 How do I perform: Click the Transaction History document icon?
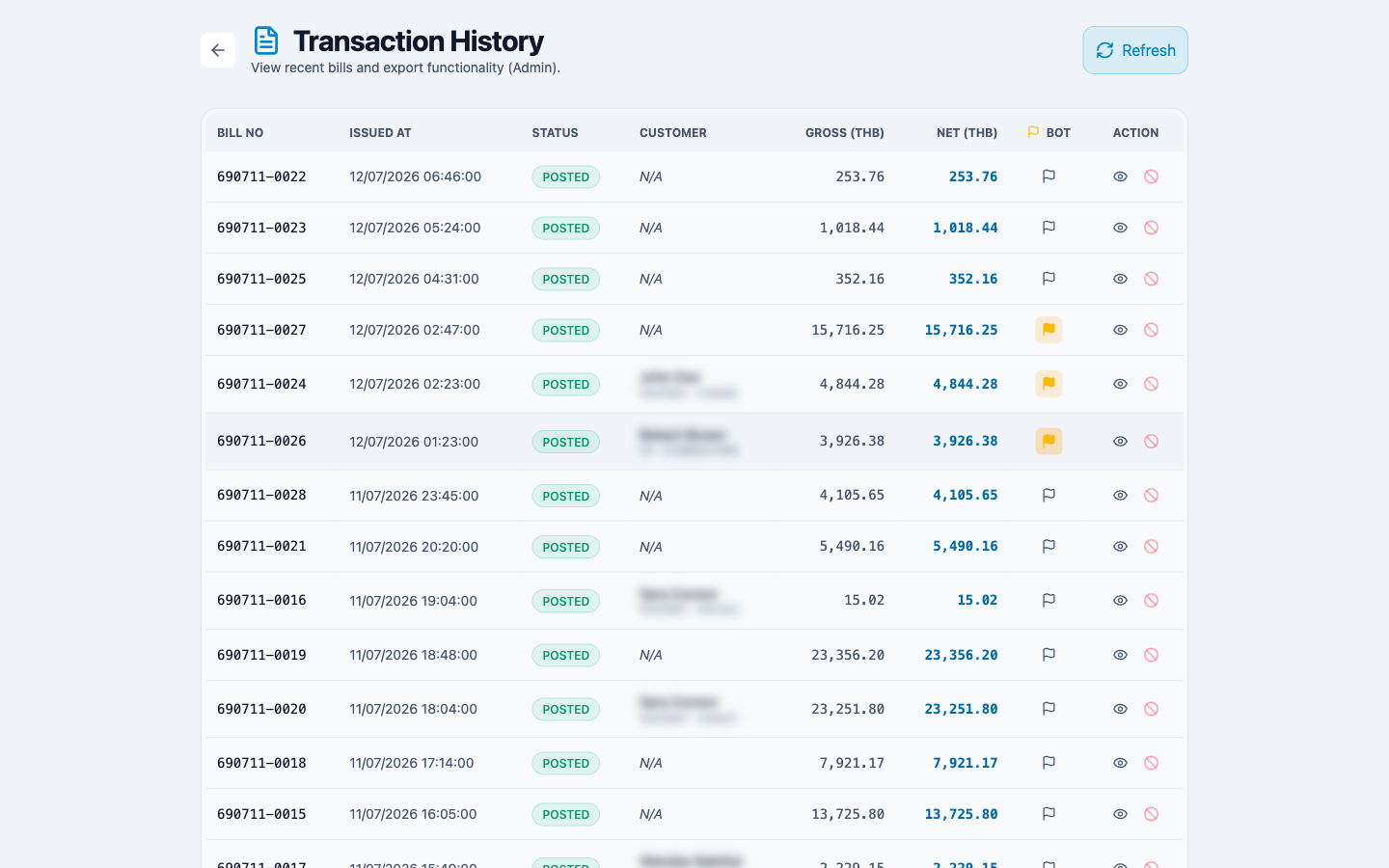266,41
